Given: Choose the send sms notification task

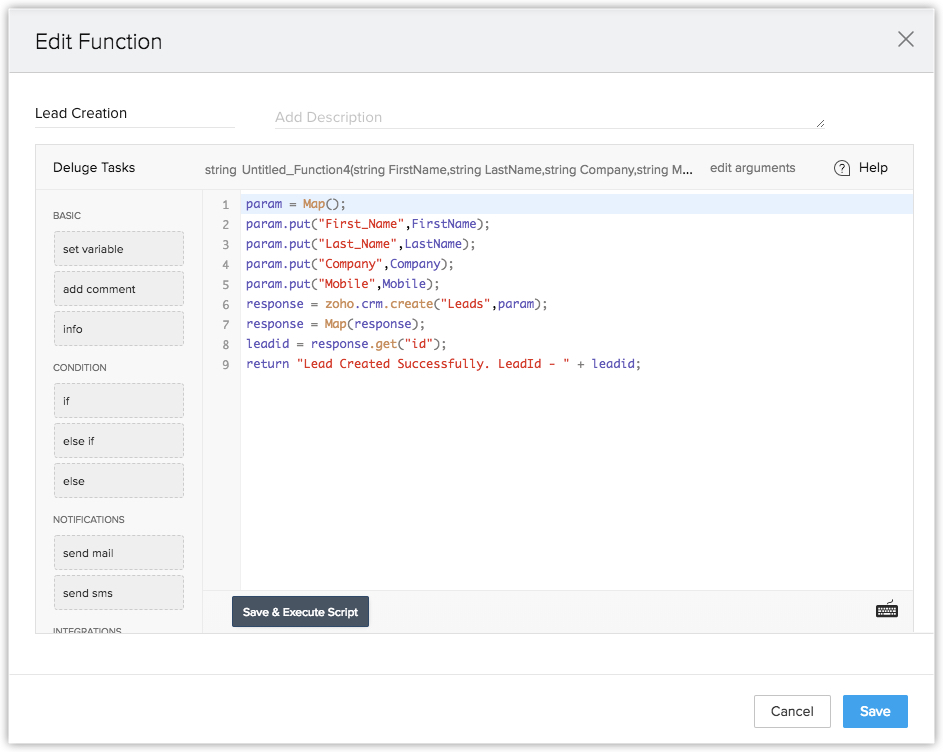Looking at the screenshot, I should [118, 593].
